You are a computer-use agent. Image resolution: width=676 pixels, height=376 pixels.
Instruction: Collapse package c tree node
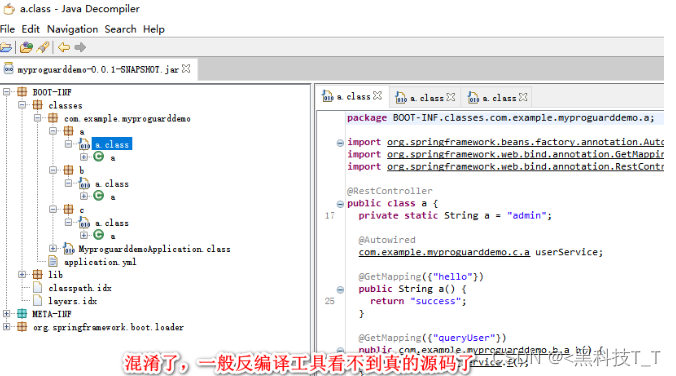[53, 209]
